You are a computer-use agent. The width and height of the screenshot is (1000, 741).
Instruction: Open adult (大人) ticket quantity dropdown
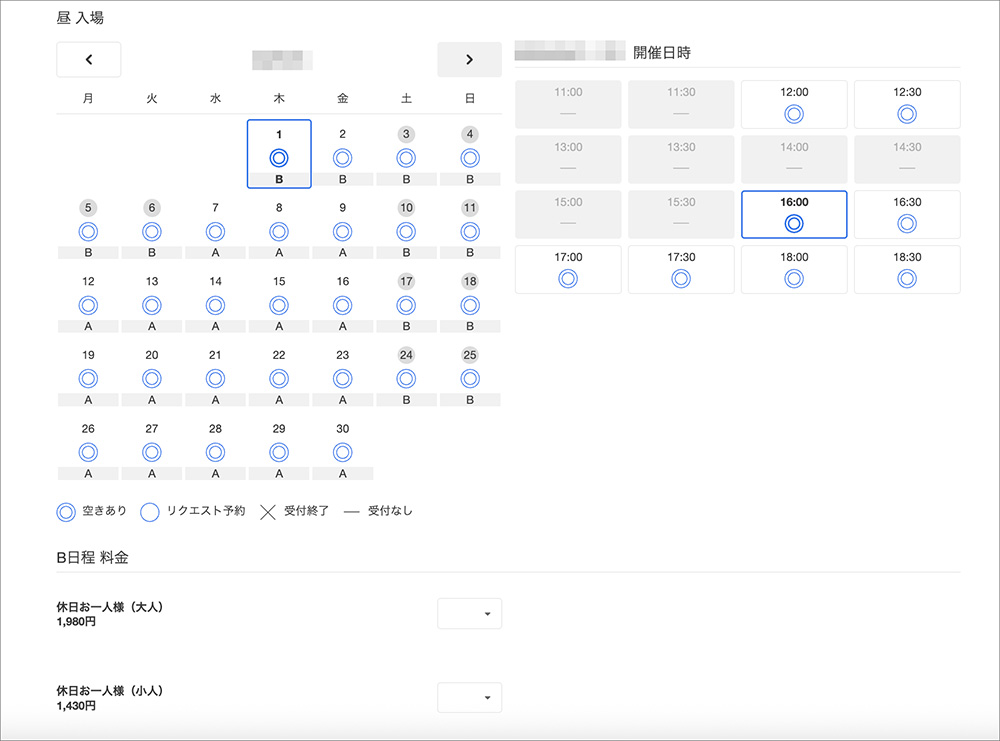coord(470,614)
